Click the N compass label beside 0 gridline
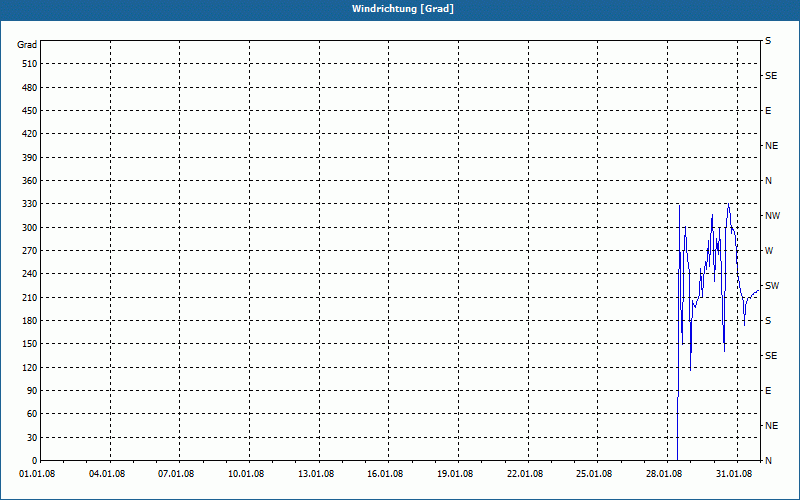The width and height of the screenshot is (800, 500). tap(768, 461)
